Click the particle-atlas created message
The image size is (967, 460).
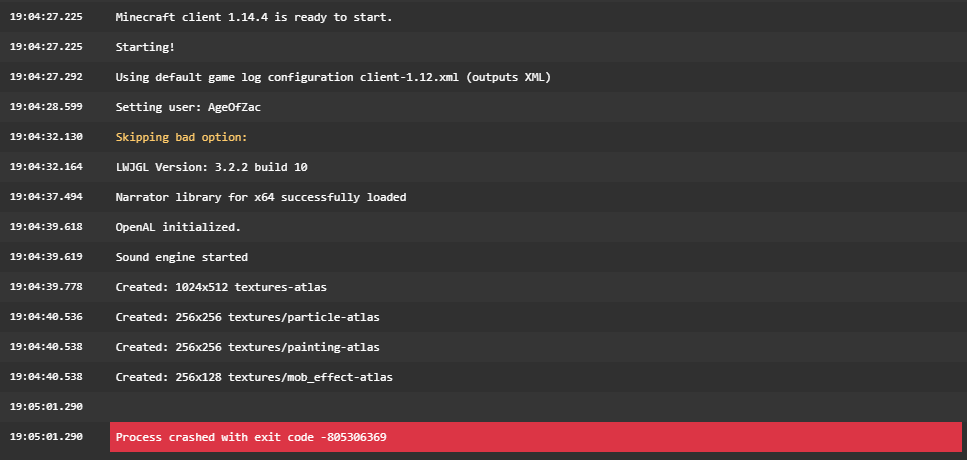pos(247,317)
